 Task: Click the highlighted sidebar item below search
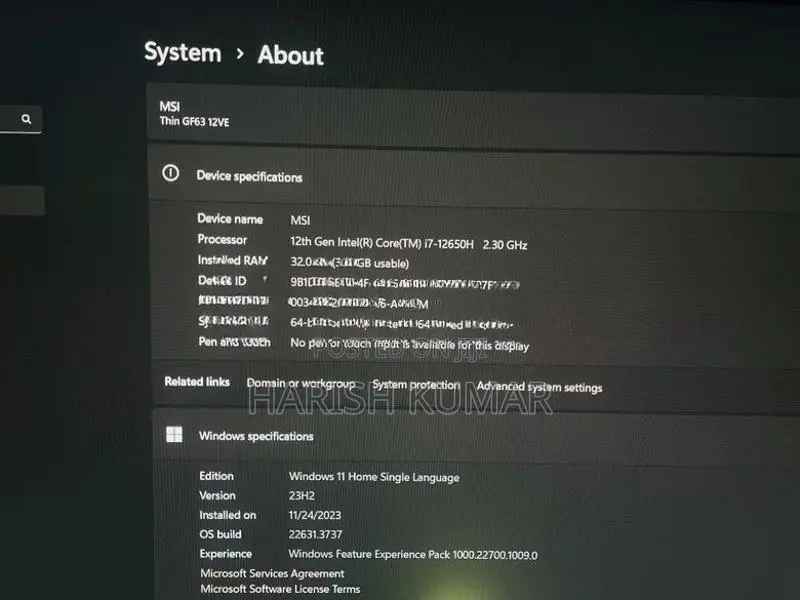(x=22, y=201)
